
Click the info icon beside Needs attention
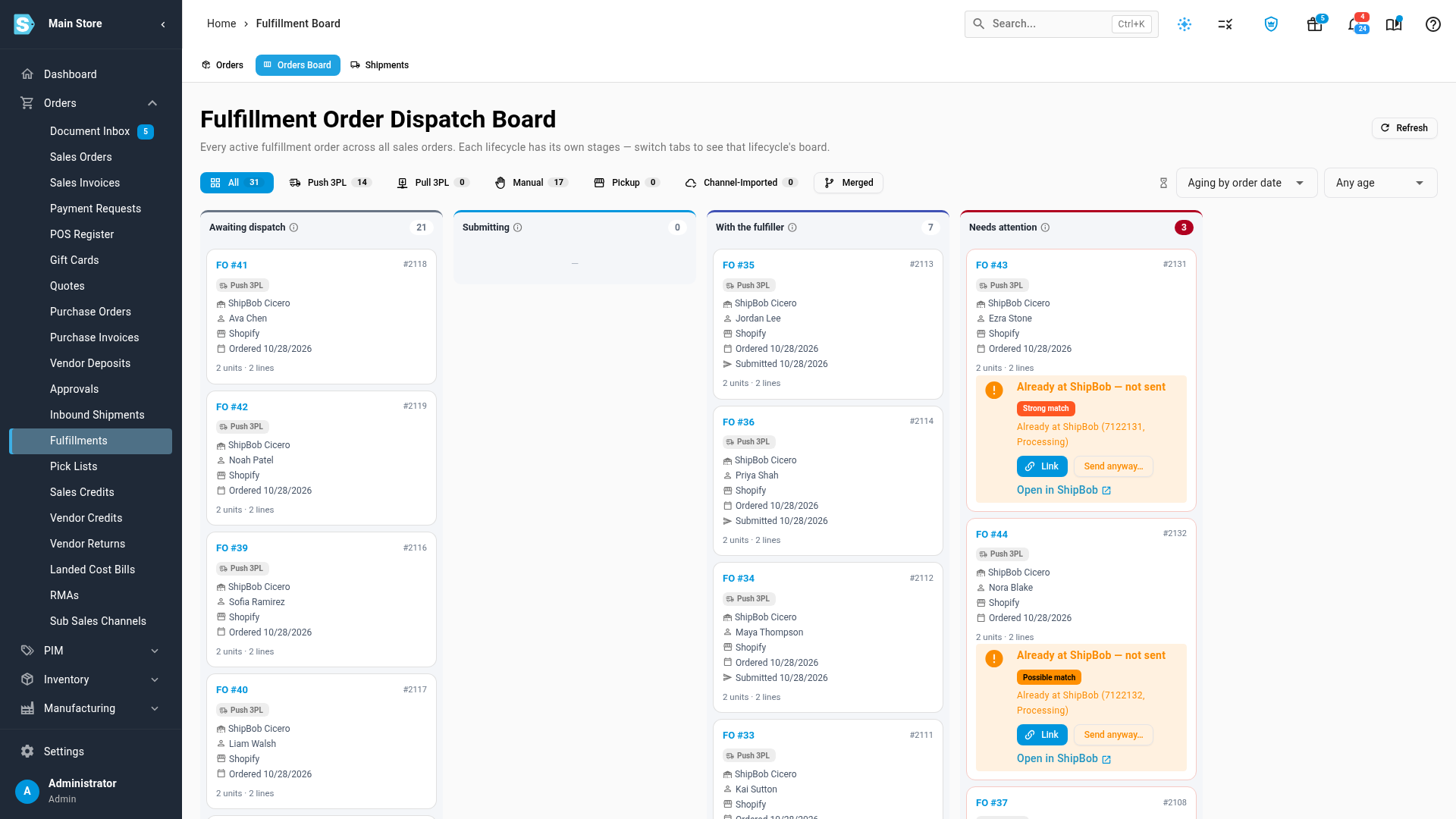coord(1045,227)
